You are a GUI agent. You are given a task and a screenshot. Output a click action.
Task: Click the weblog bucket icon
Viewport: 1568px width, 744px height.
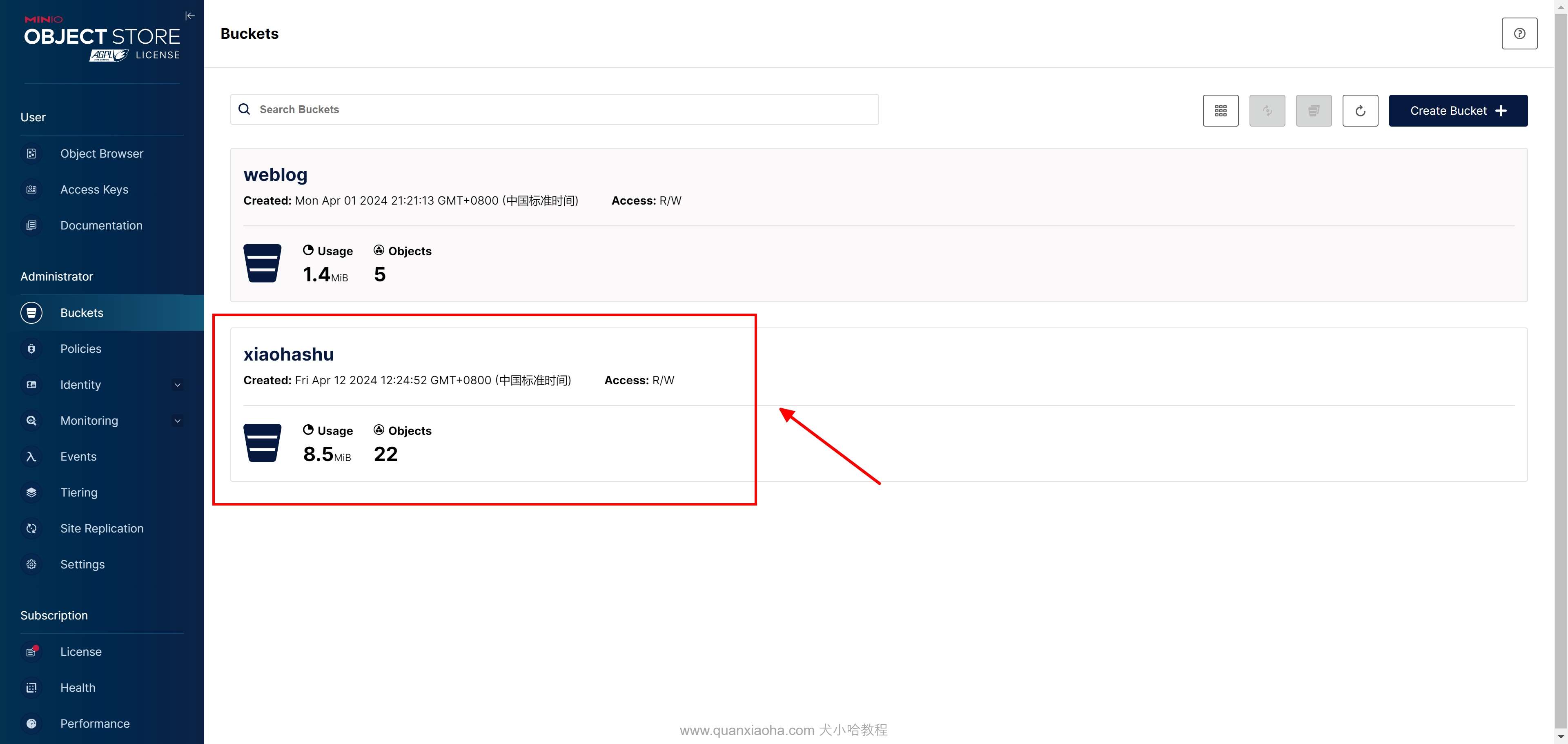point(262,263)
